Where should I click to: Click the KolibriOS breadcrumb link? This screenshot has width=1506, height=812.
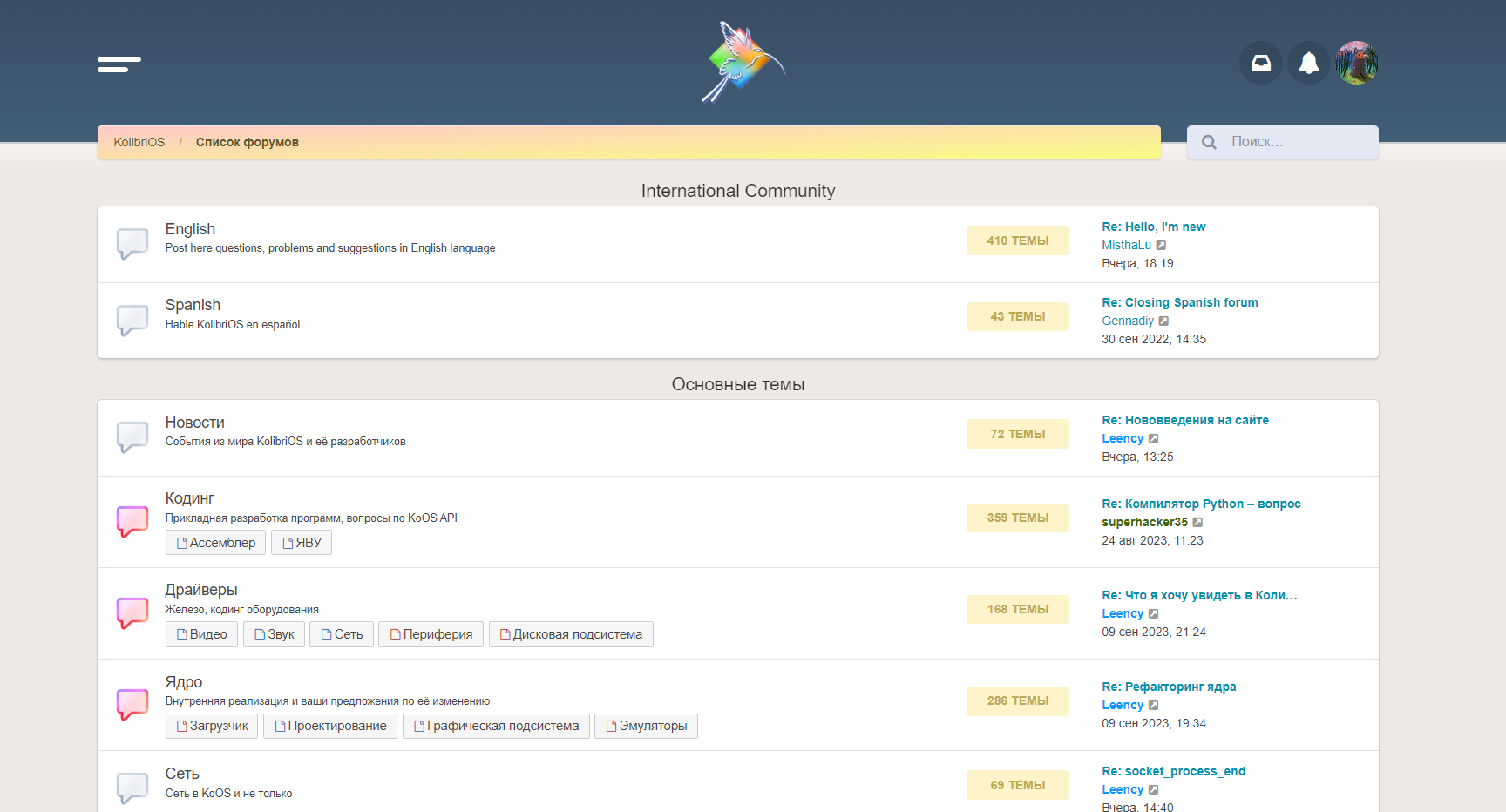click(139, 142)
